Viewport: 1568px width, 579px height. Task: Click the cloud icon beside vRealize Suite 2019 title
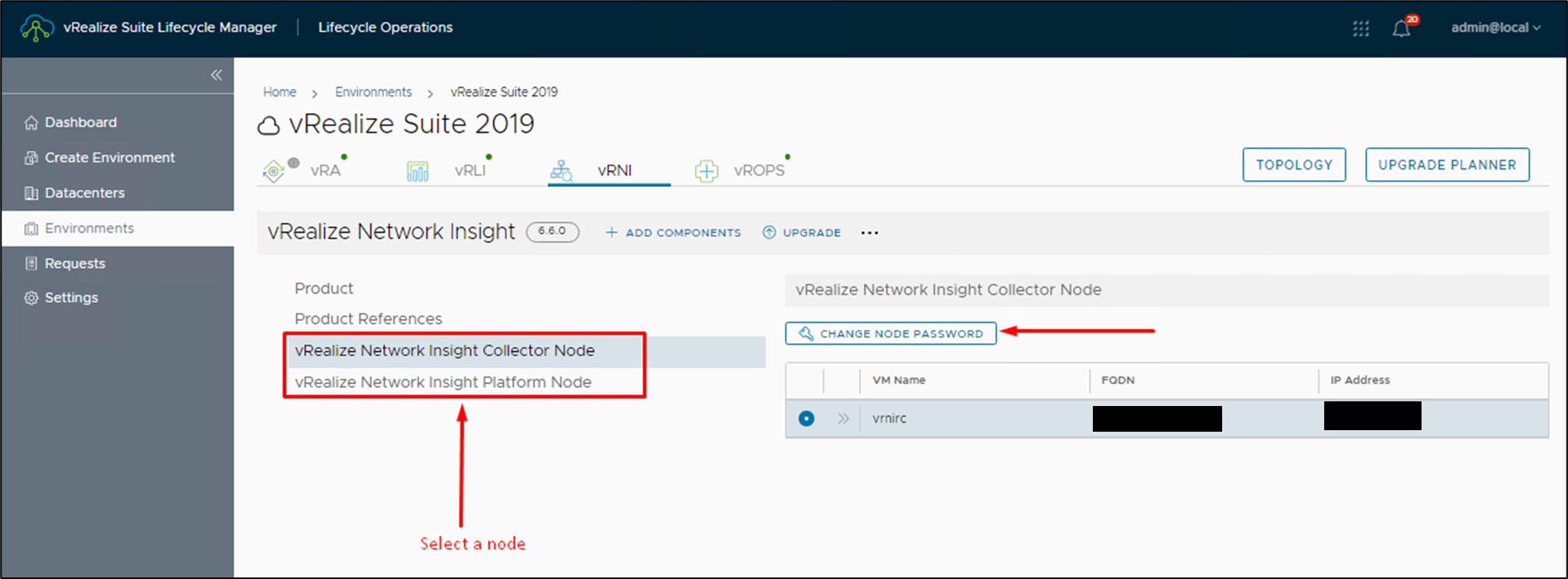coord(269,125)
